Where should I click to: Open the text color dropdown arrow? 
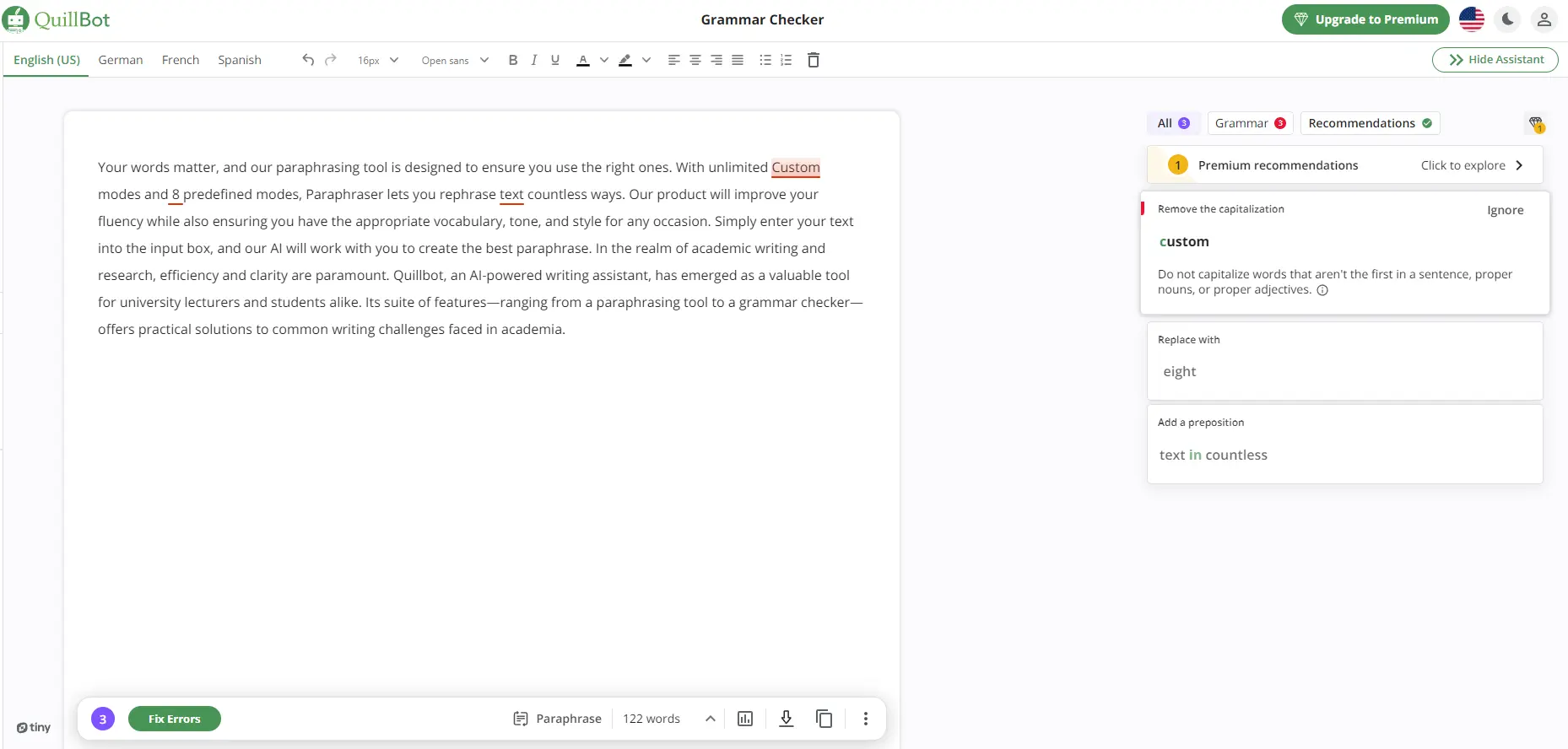(603, 60)
